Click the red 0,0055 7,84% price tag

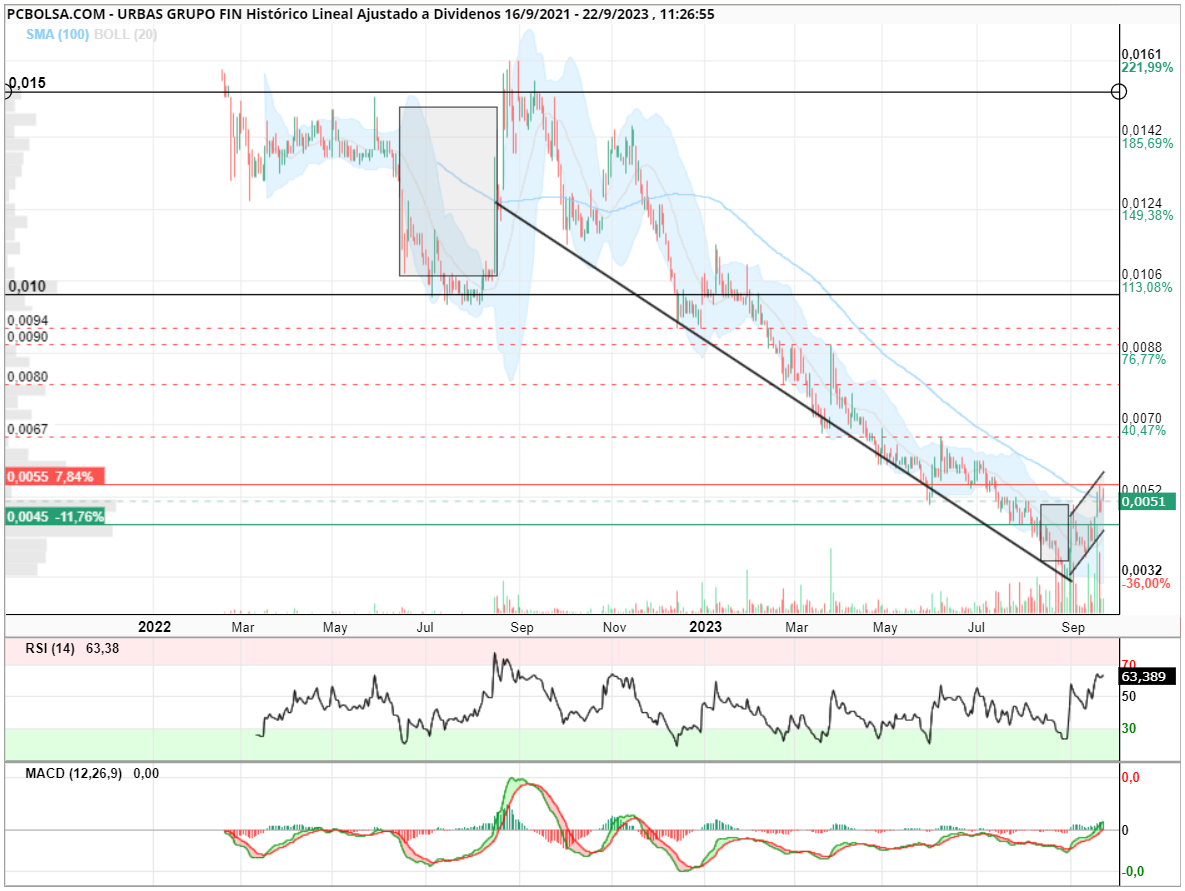[x=54, y=476]
